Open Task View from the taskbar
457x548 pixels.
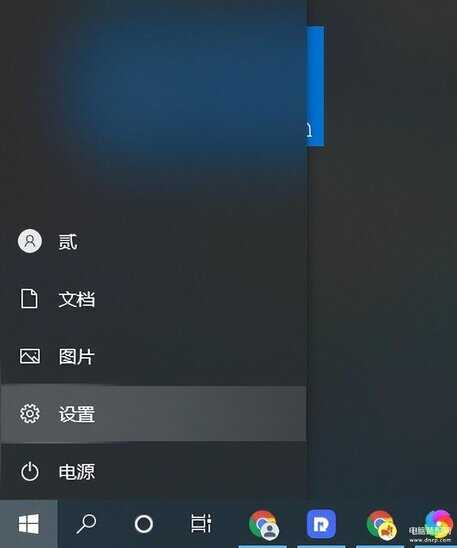click(x=201, y=523)
